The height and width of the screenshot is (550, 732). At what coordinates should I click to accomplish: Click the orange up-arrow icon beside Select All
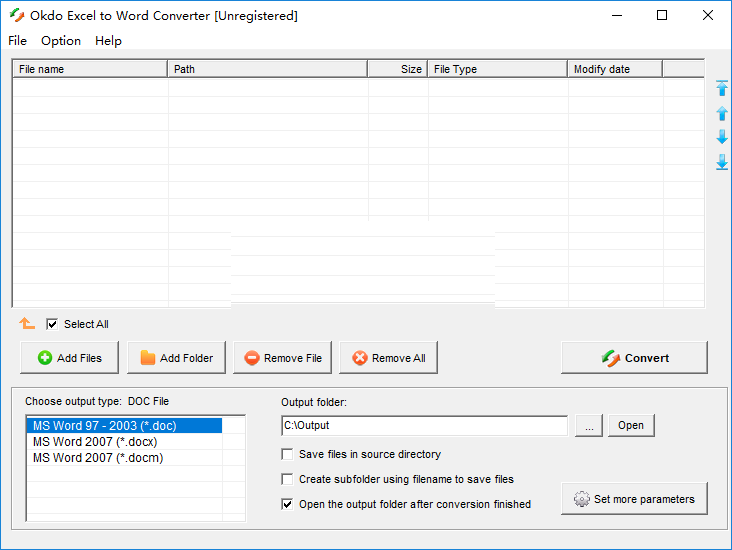tap(27, 323)
